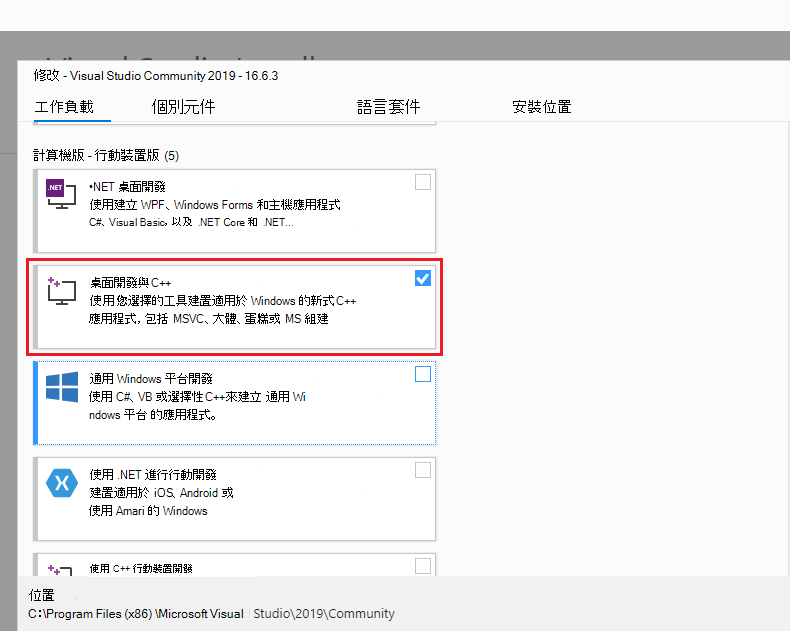Switch to the 工作負載 tab
This screenshot has height=631, width=790.
(x=64, y=107)
